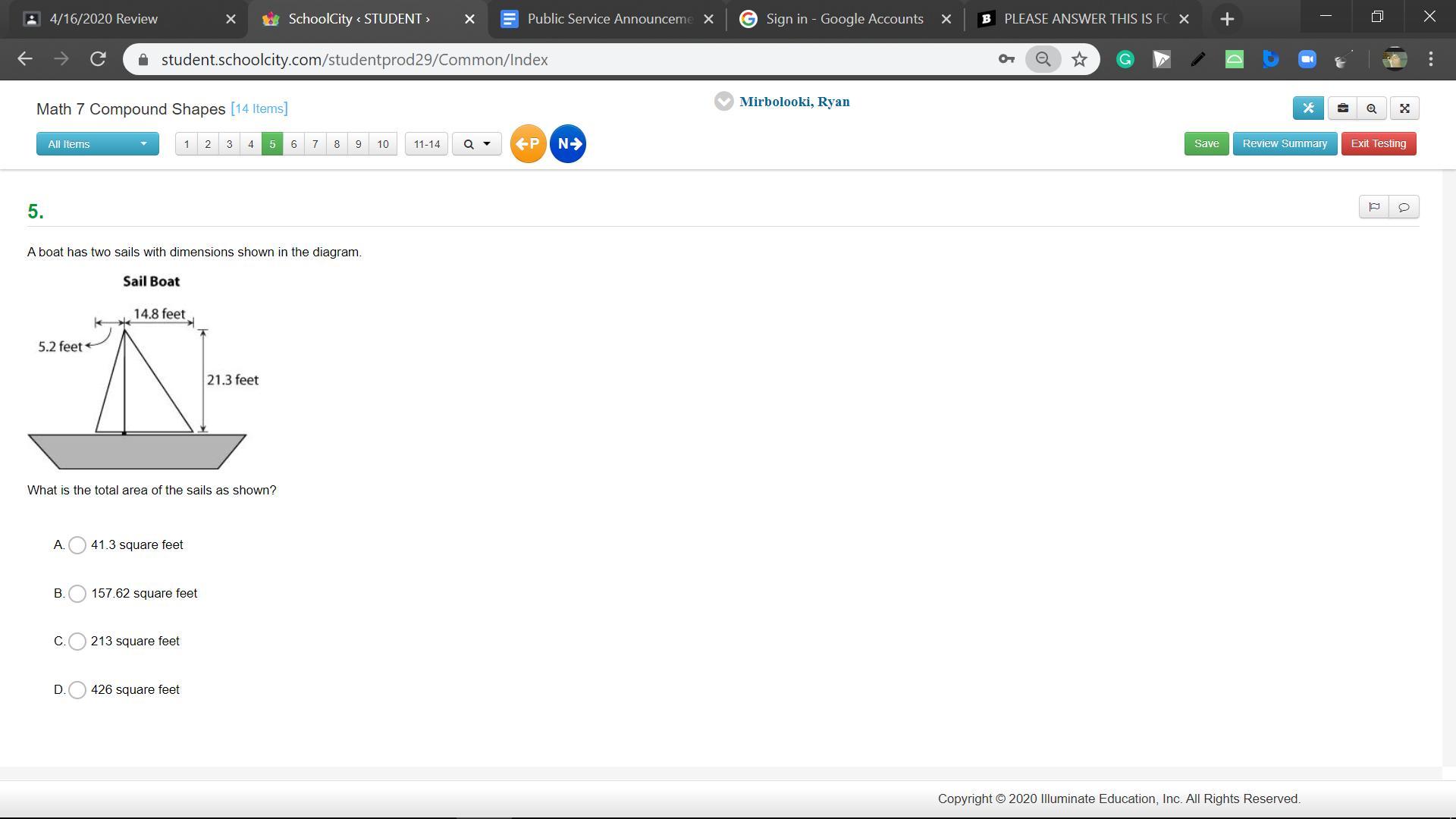Expand student name Mirbolooki, Ryan chevron
This screenshot has height=819, width=1456.
tap(723, 102)
